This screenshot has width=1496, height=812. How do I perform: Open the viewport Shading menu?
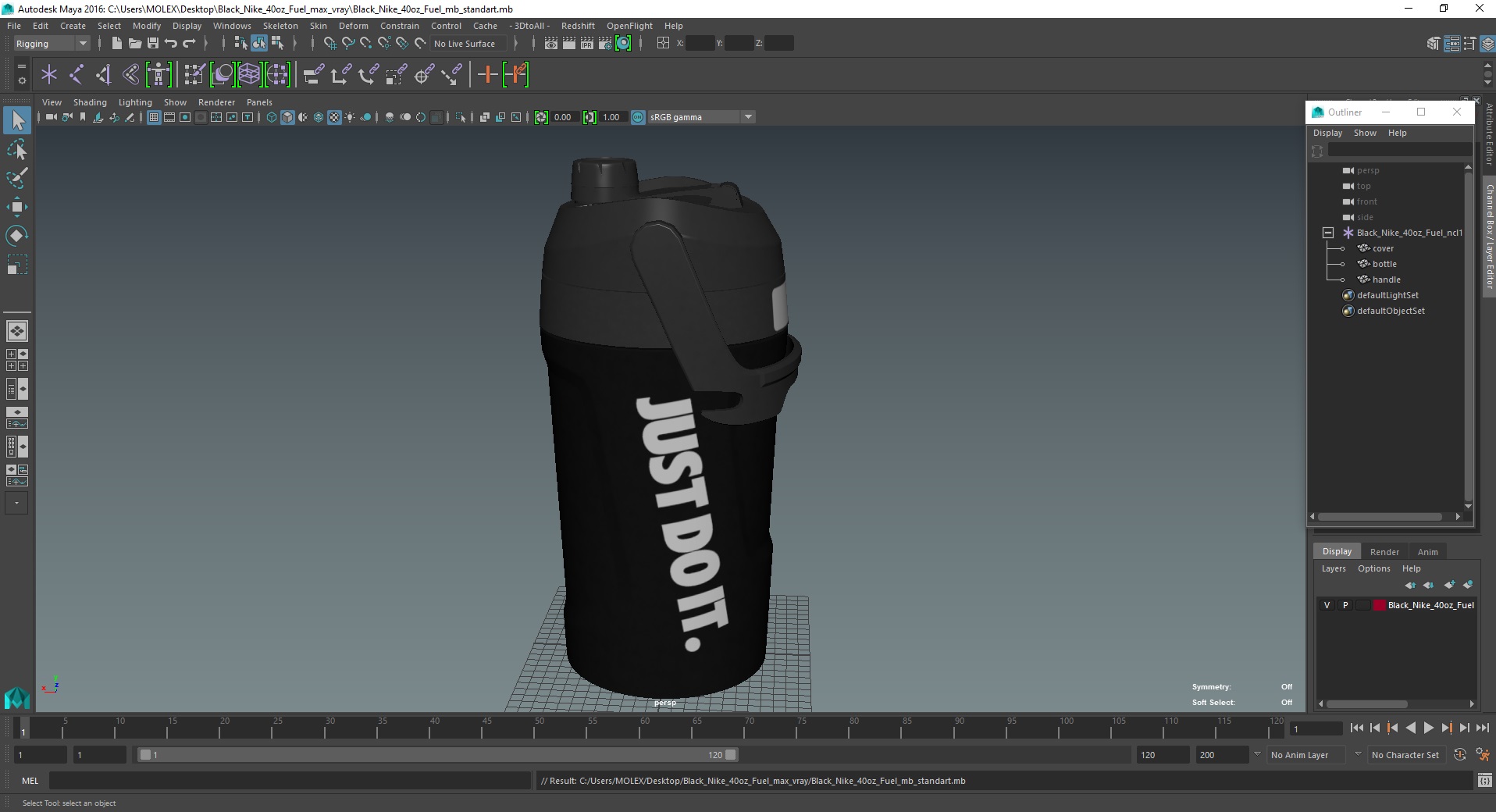(90, 102)
